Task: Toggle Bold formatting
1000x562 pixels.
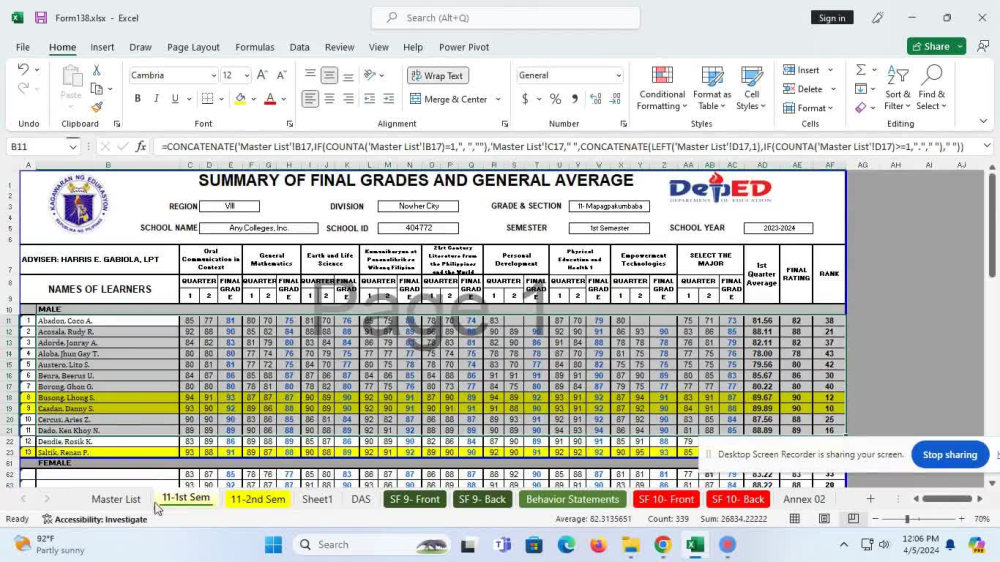Action: click(x=137, y=99)
